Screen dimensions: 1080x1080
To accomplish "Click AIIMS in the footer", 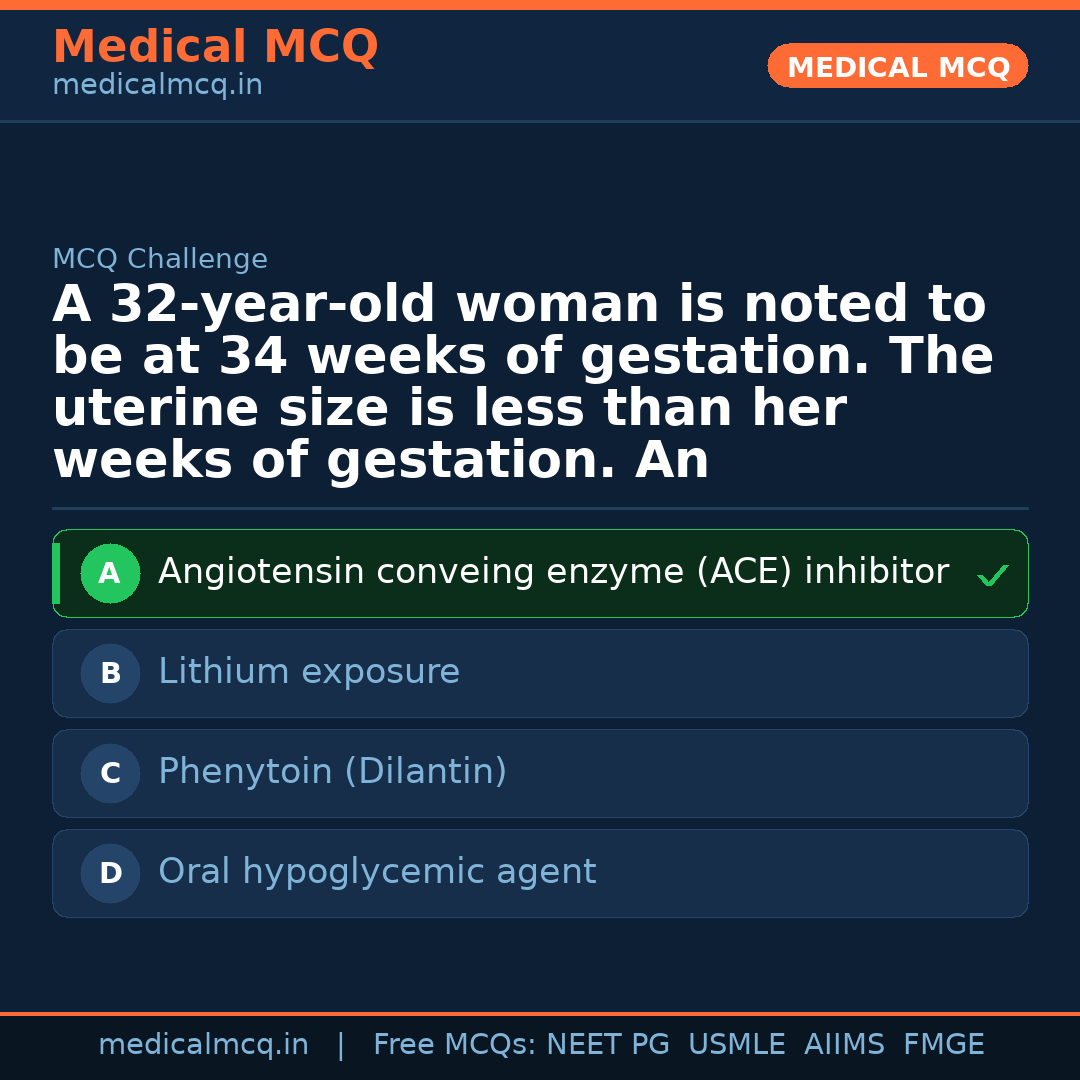I will point(844,1045).
